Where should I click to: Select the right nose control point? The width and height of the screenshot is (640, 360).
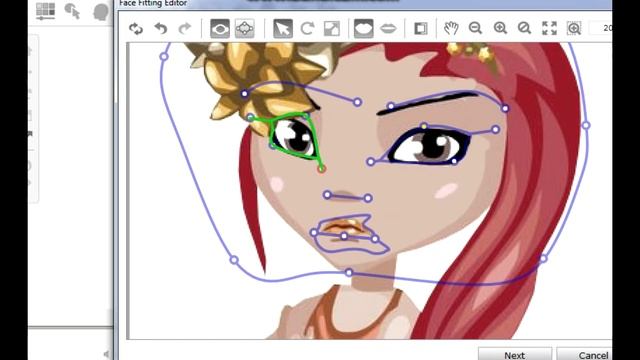point(368,198)
